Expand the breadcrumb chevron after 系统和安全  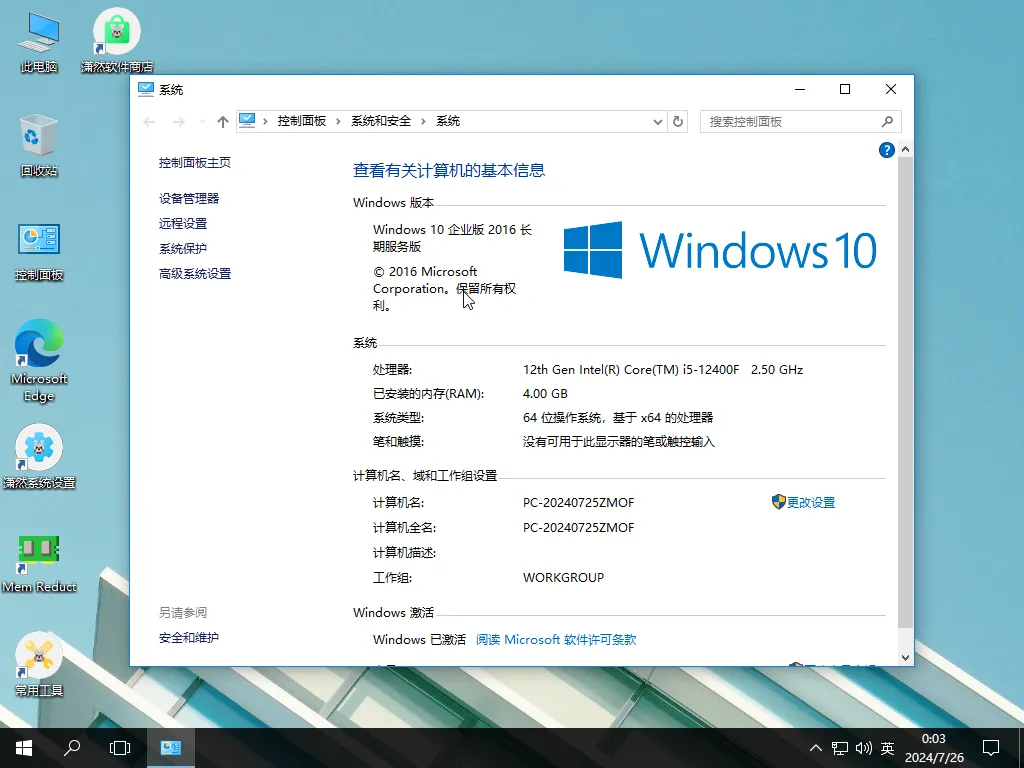pyautogui.click(x=423, y=120)
